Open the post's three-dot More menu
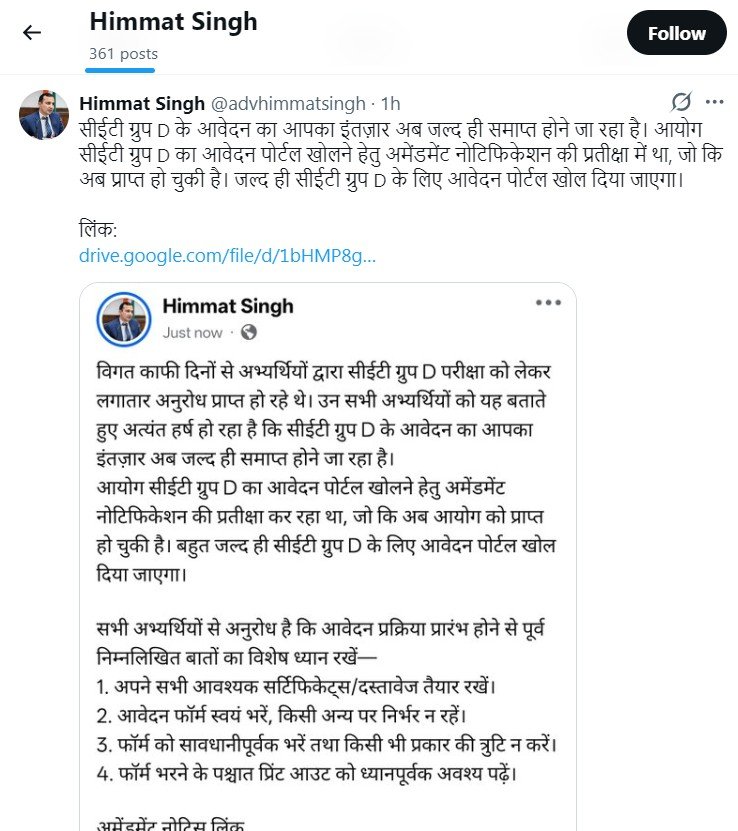Screen dimensions: 738x831 714,102
